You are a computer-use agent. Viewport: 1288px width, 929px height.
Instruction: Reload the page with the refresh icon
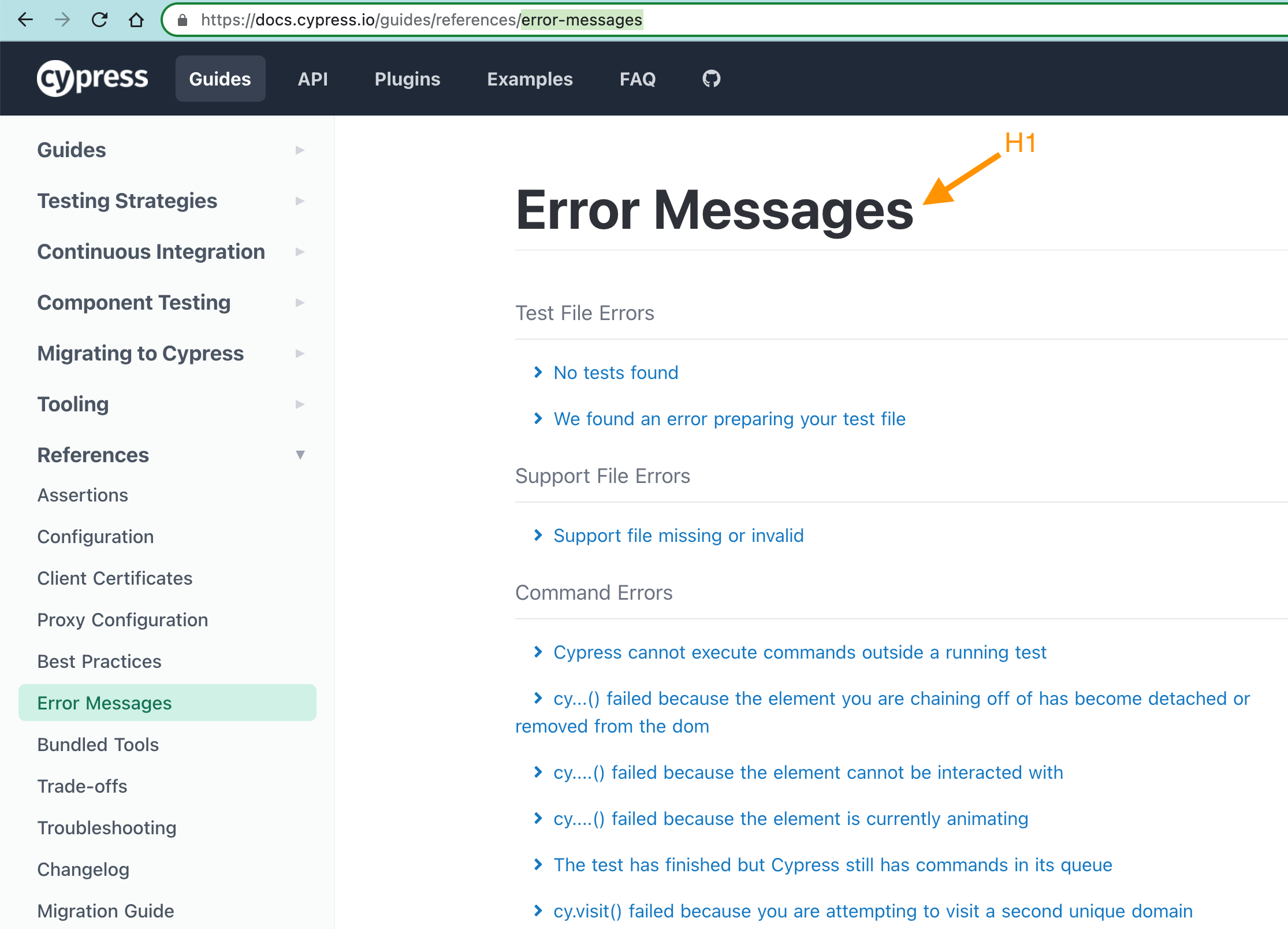click(99, 20)
